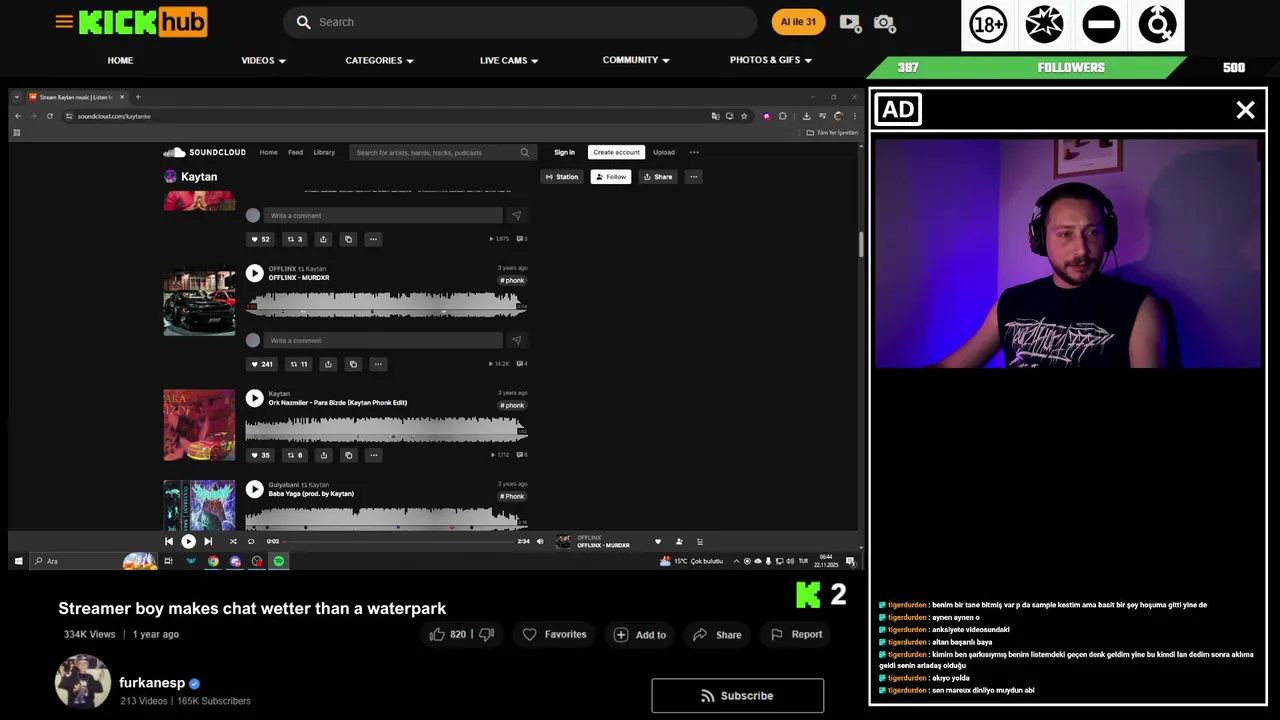Click the Ai ile 31 orange button
The height and width of the screenshot is (720, 1280).
[798, 22]
